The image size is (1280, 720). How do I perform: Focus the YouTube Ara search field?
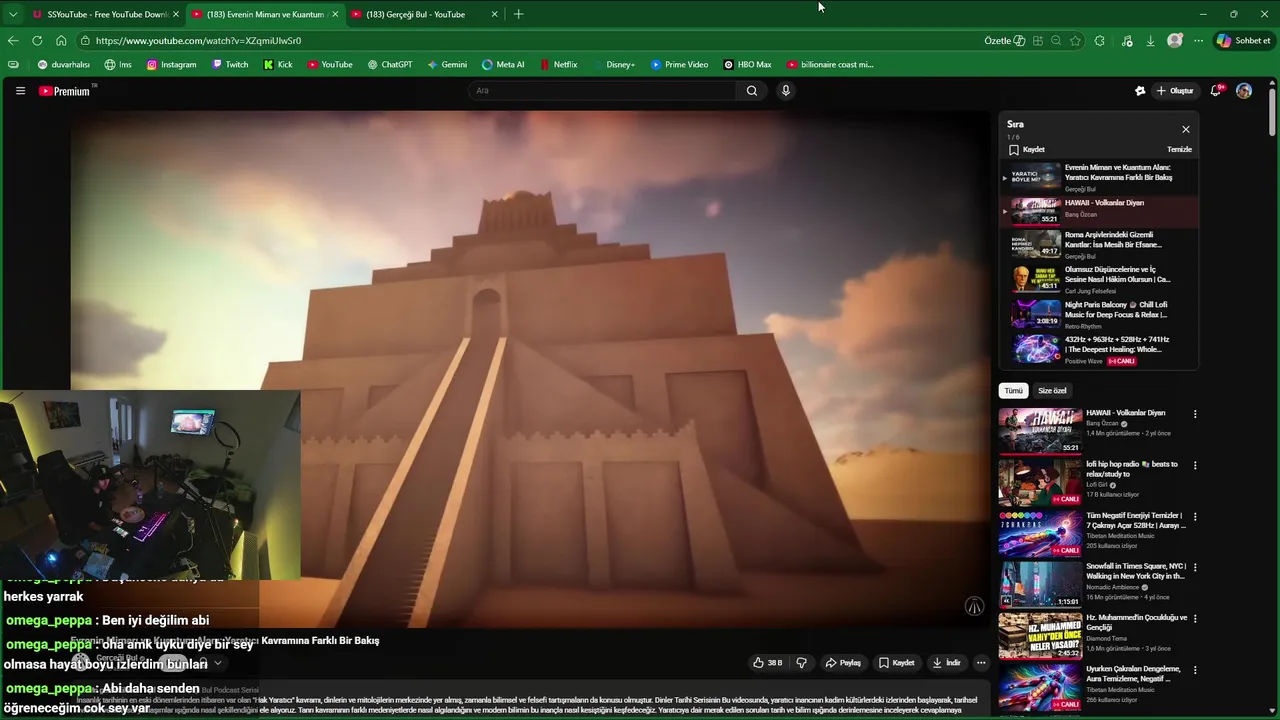tap(603, 91)
